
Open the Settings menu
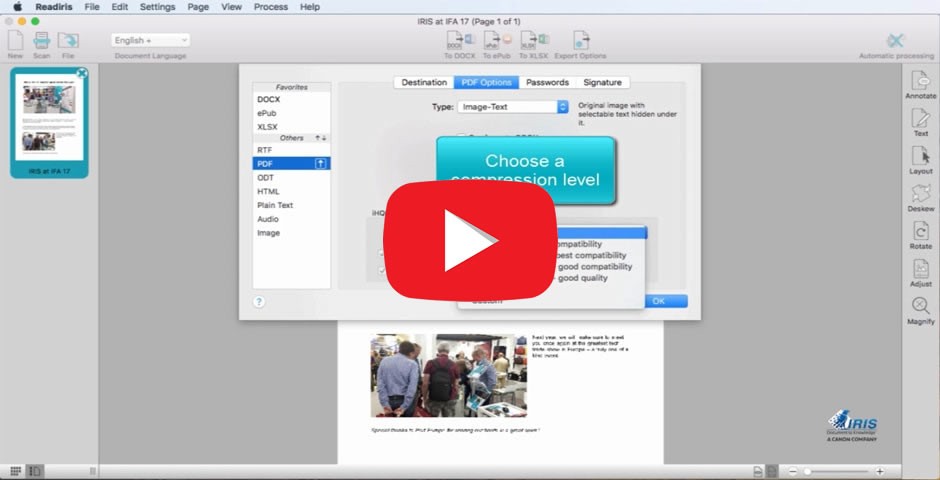pos(158,7)
